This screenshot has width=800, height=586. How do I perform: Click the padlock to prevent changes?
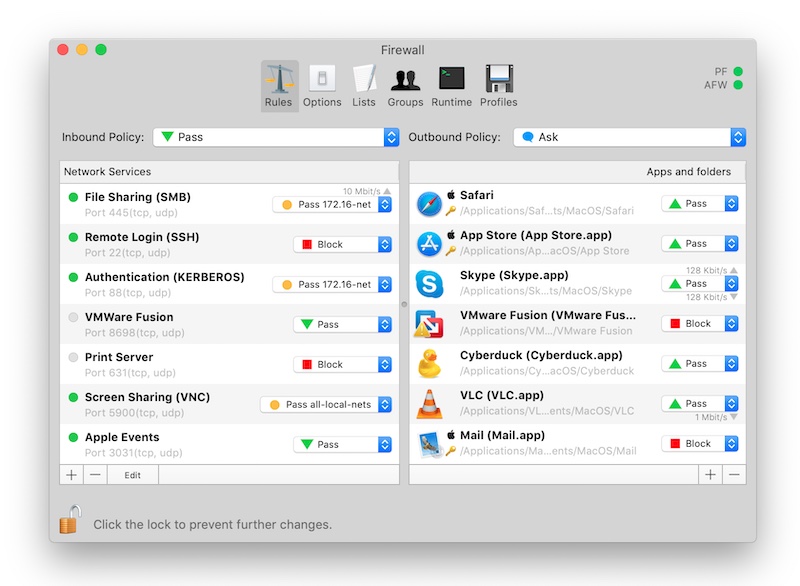pos(70,520)
